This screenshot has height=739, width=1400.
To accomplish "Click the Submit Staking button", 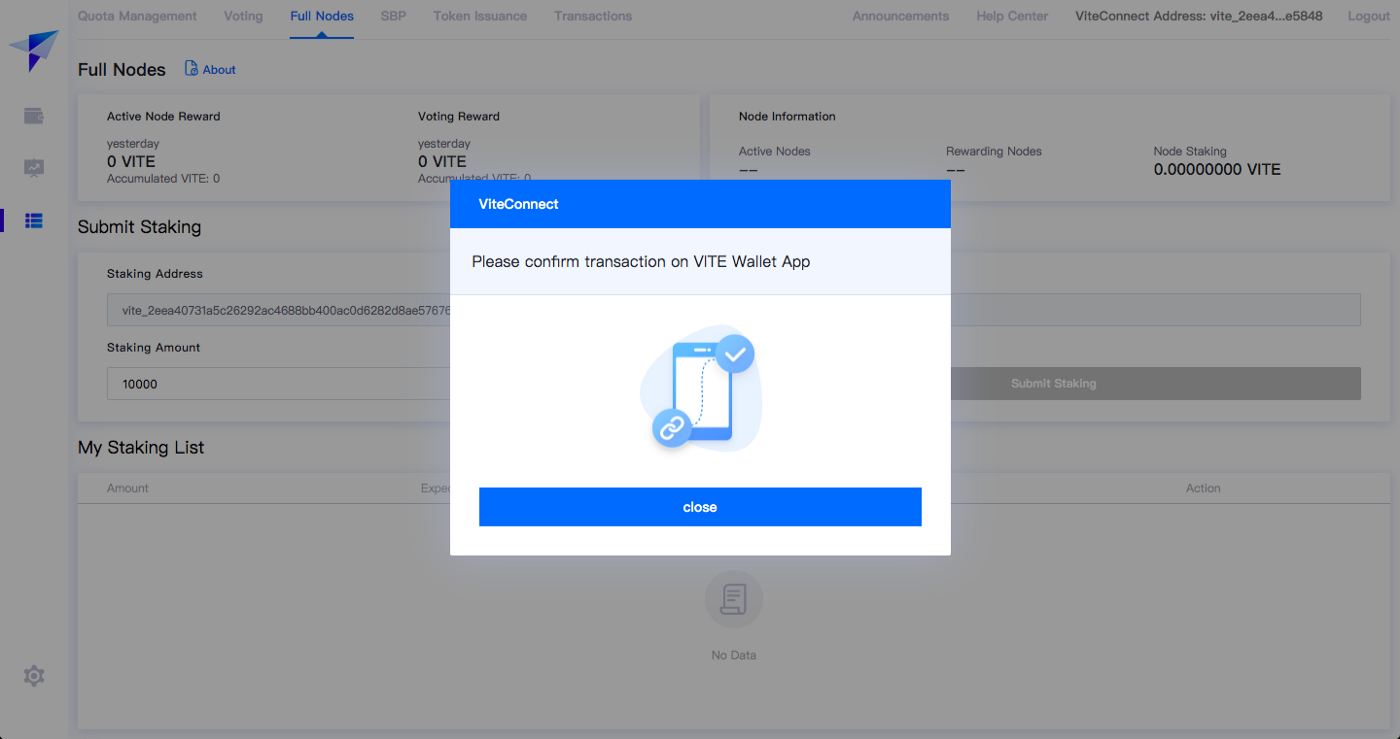I will pos(1053,383).
